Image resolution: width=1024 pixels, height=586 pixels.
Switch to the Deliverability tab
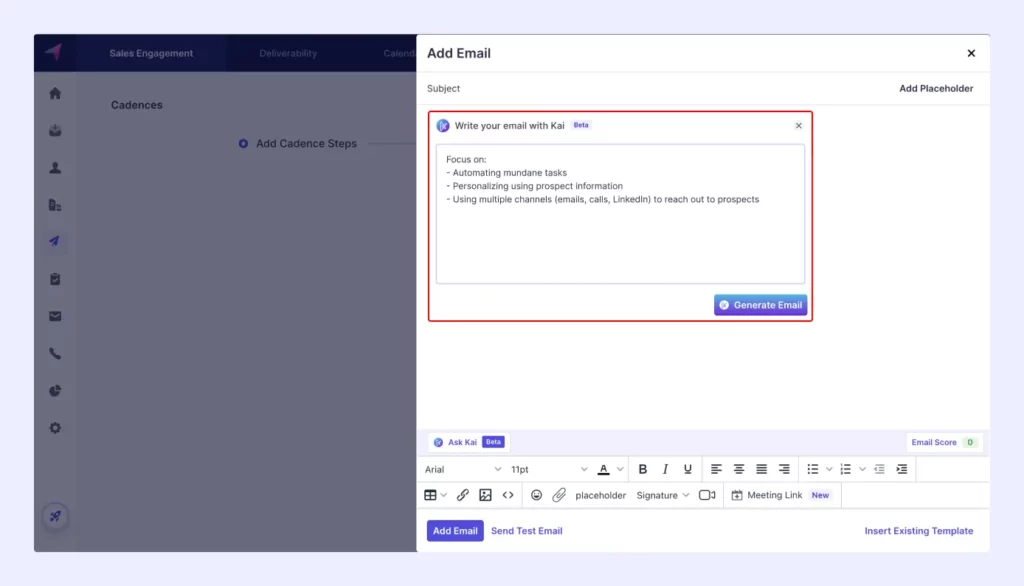288,53
